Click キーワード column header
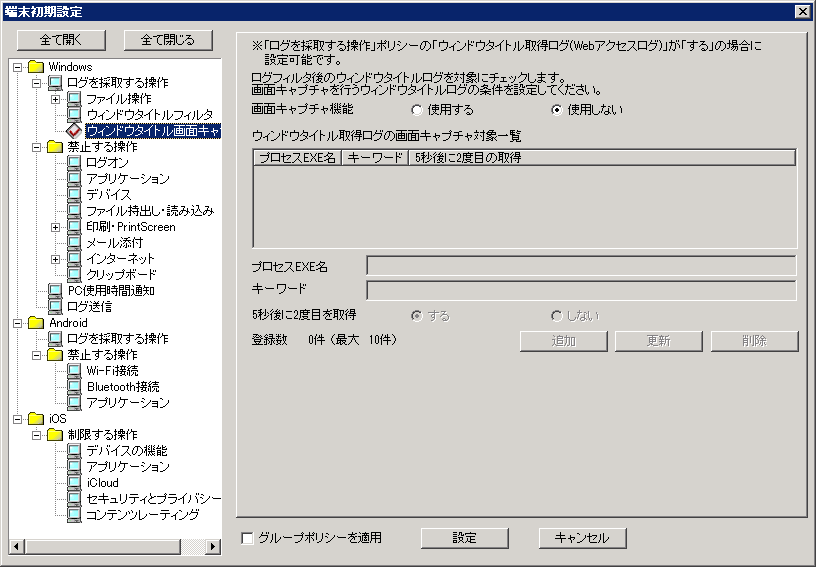 [x=375, y=158]
